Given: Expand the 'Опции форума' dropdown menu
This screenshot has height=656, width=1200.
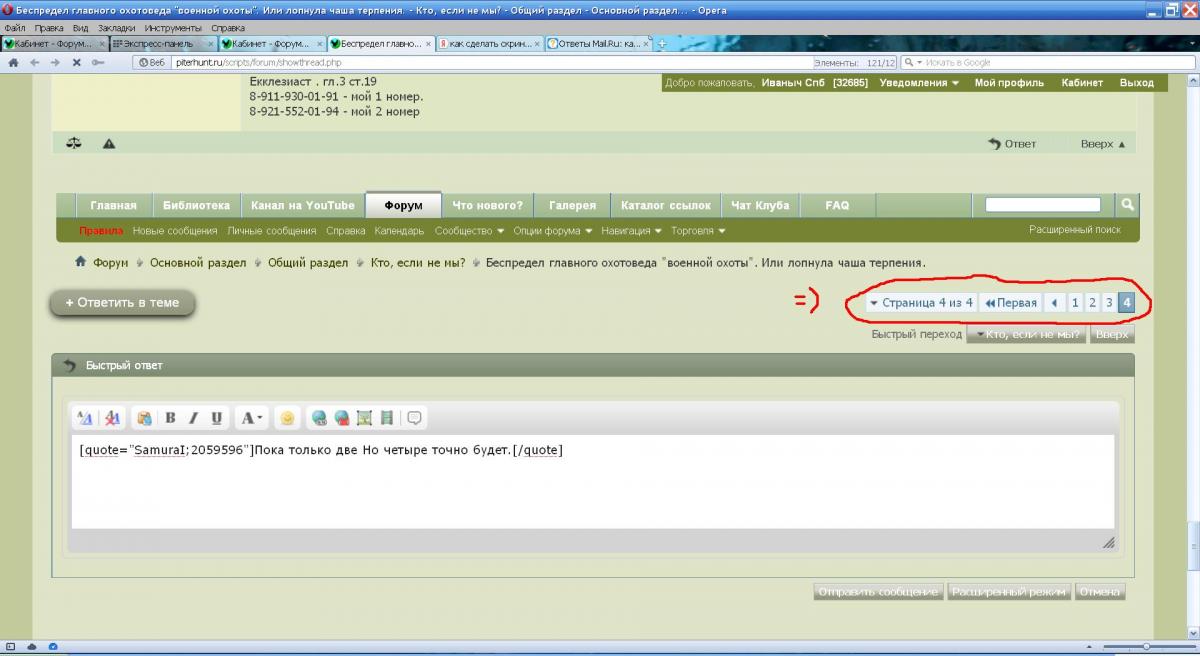Looking at the screenshot, I should tap(552, 231).
